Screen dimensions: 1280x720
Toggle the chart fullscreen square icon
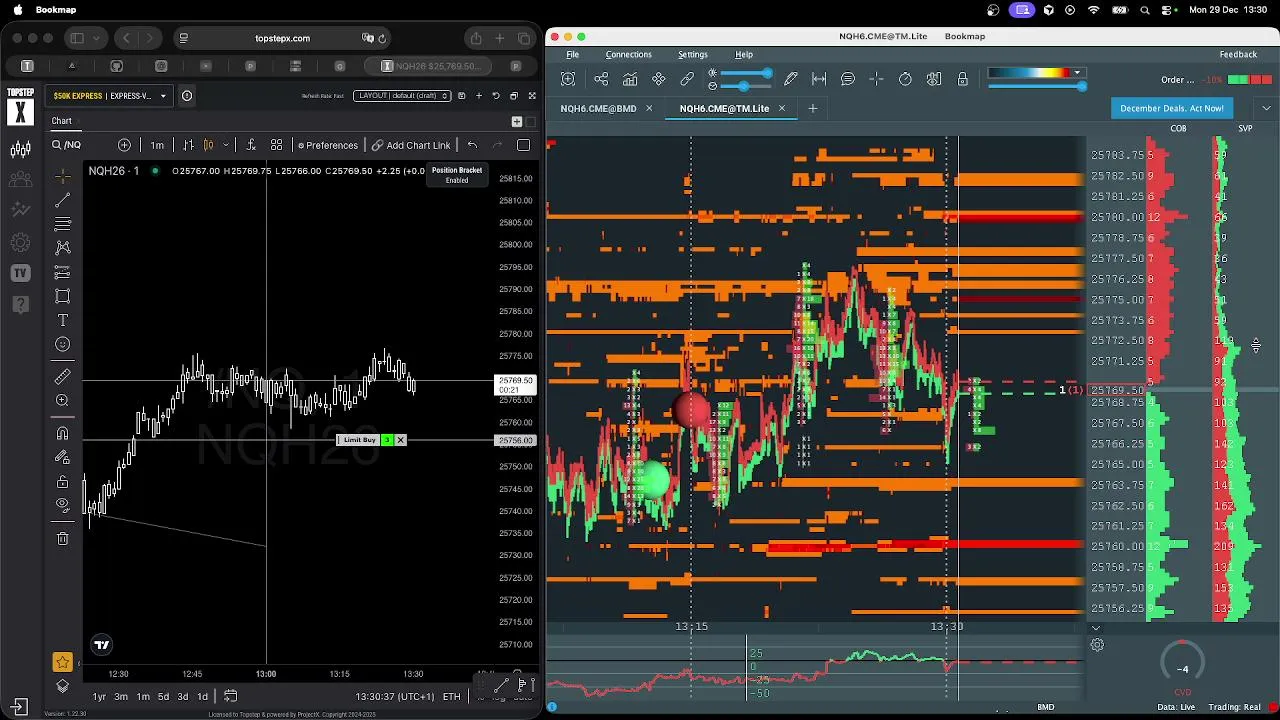pyautogui.click(x=523, y=145)
